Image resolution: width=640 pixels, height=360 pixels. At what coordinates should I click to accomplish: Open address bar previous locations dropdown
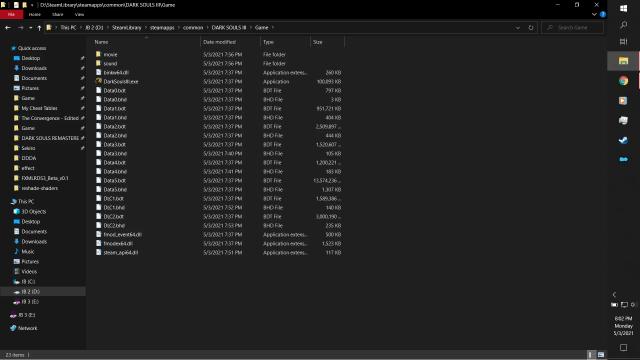[518, 28]
